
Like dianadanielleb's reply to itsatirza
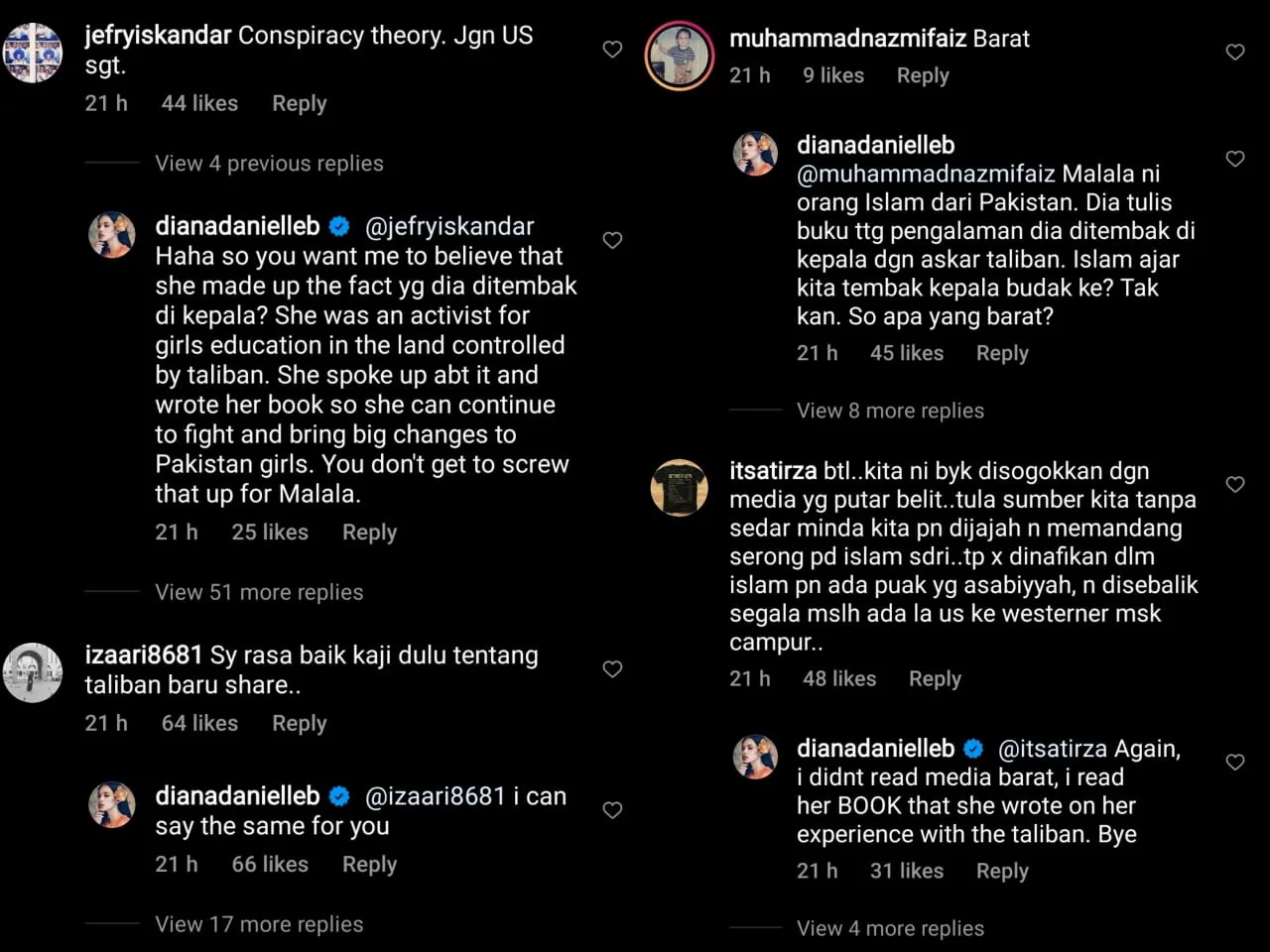click(x=1234, y=762)
